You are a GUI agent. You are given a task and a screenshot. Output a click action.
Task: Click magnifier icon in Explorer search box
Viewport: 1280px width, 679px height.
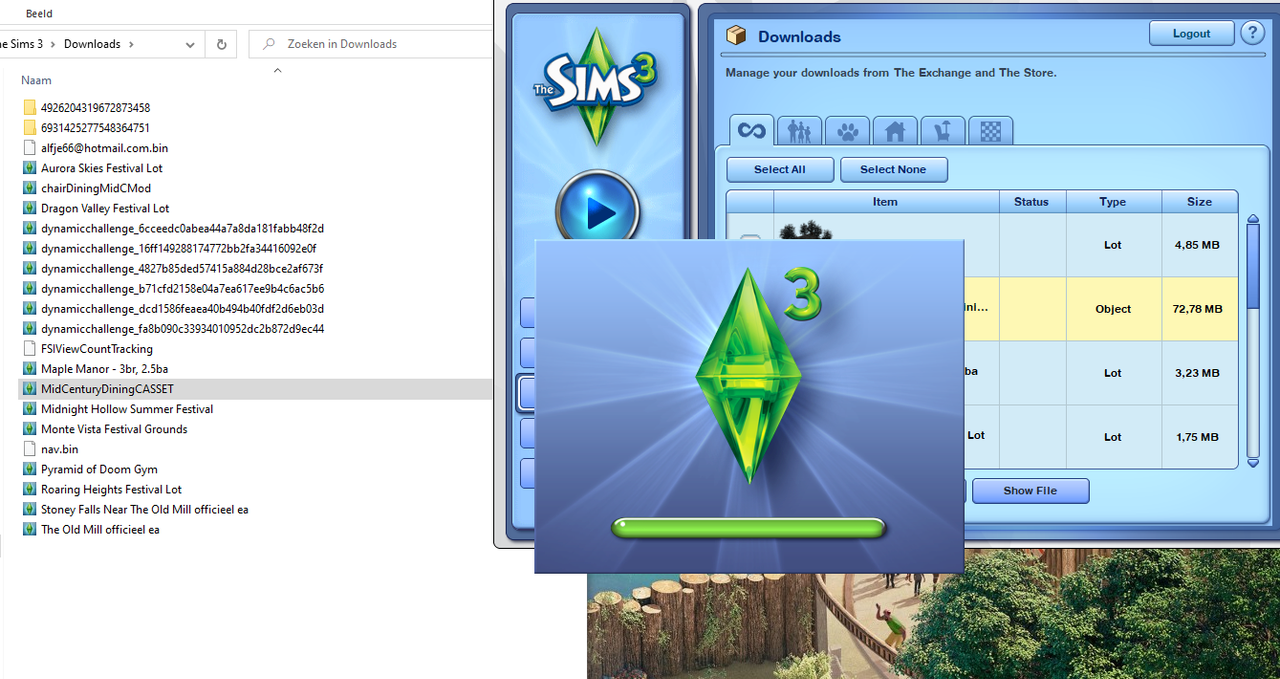coord(268,44)
